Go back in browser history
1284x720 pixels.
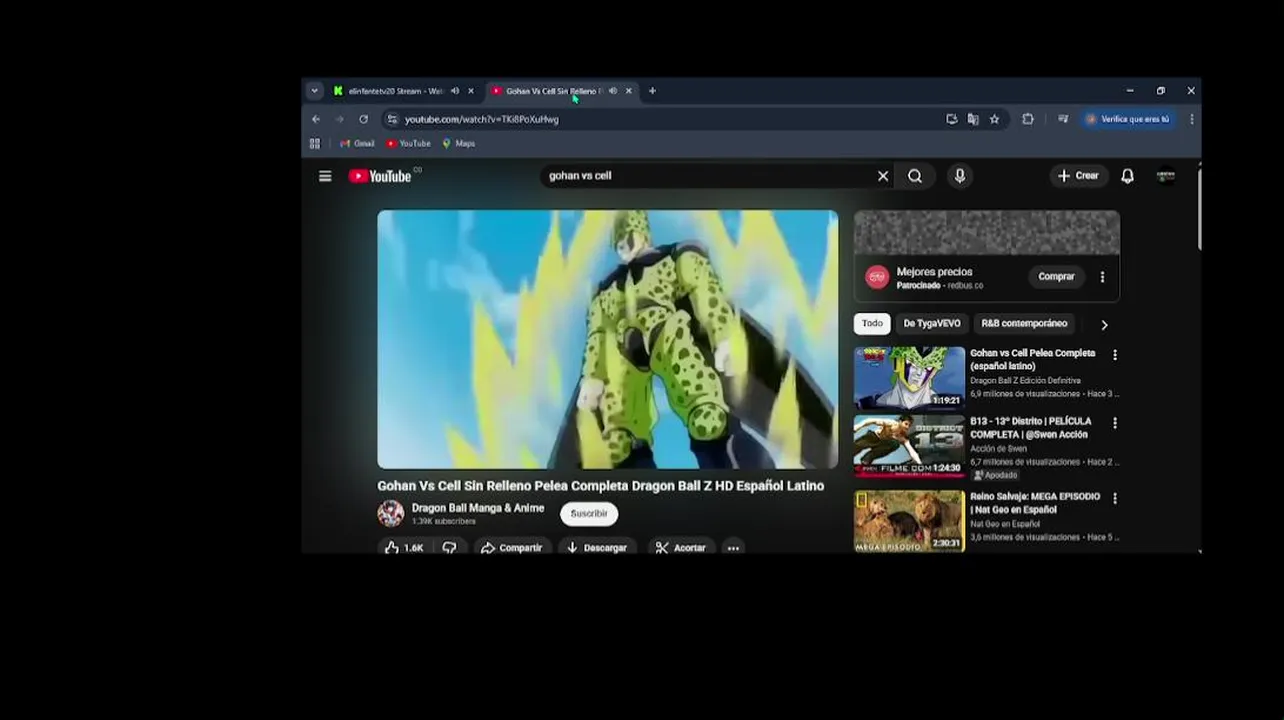316,119
